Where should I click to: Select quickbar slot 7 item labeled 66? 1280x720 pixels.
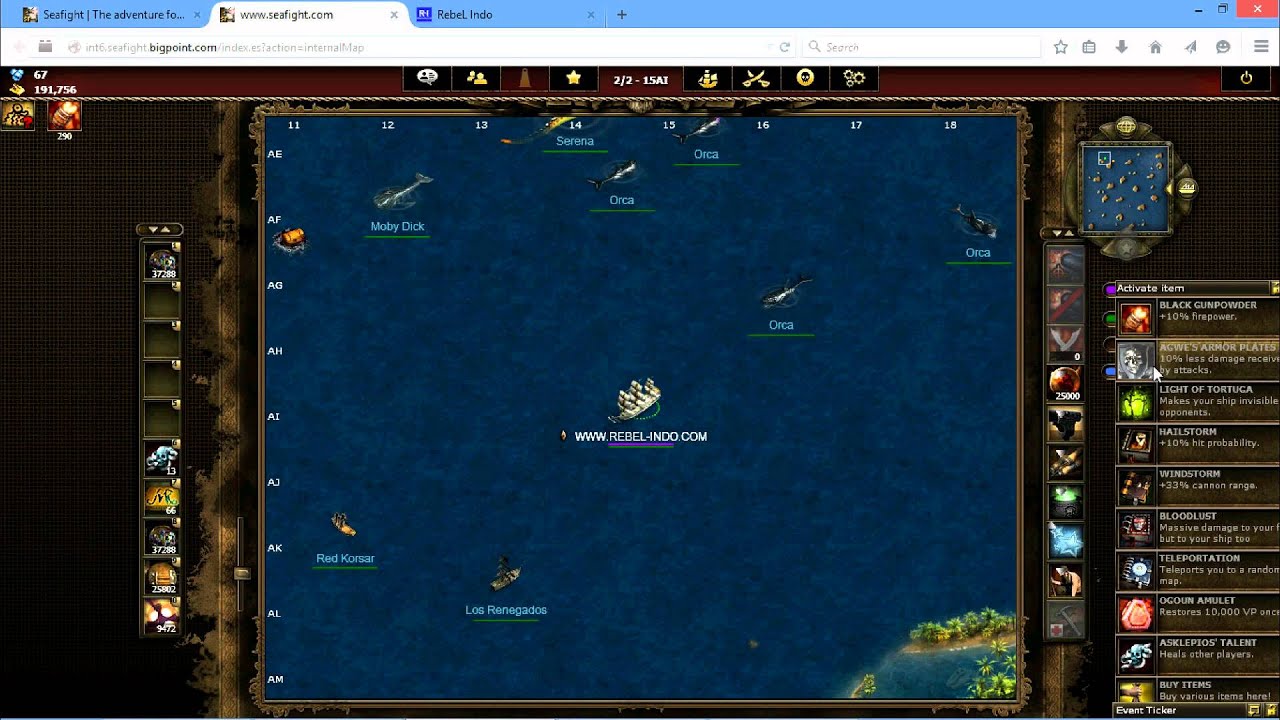(162, 497)
